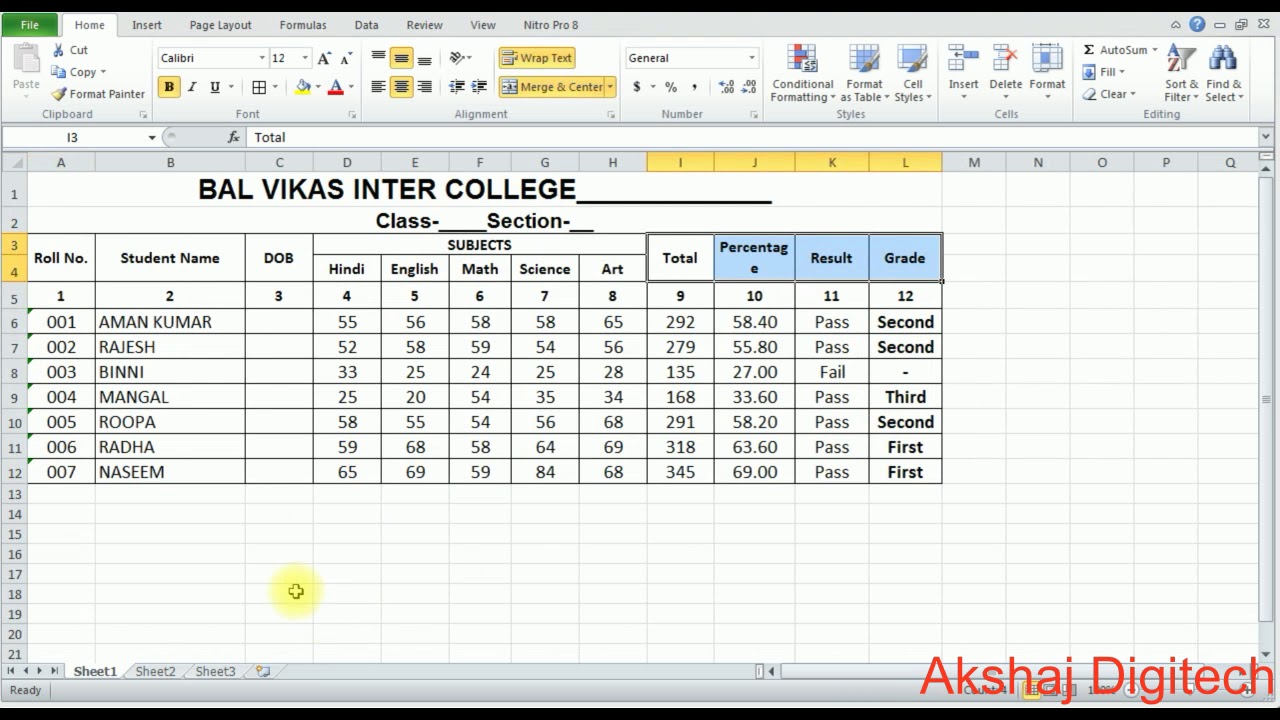Apply red font color A
This screenshot has height=720, width=1280.
click(x=336, y=87)
